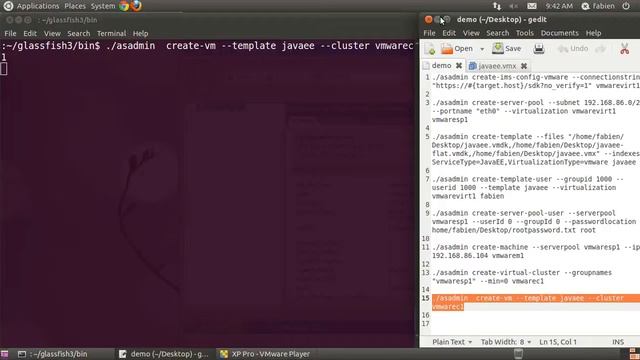Click the redo arrow icon in gedit
Image resolution: width=640 pixels, height=360 pixels.
pyautogui.click(x=600, y=49)
